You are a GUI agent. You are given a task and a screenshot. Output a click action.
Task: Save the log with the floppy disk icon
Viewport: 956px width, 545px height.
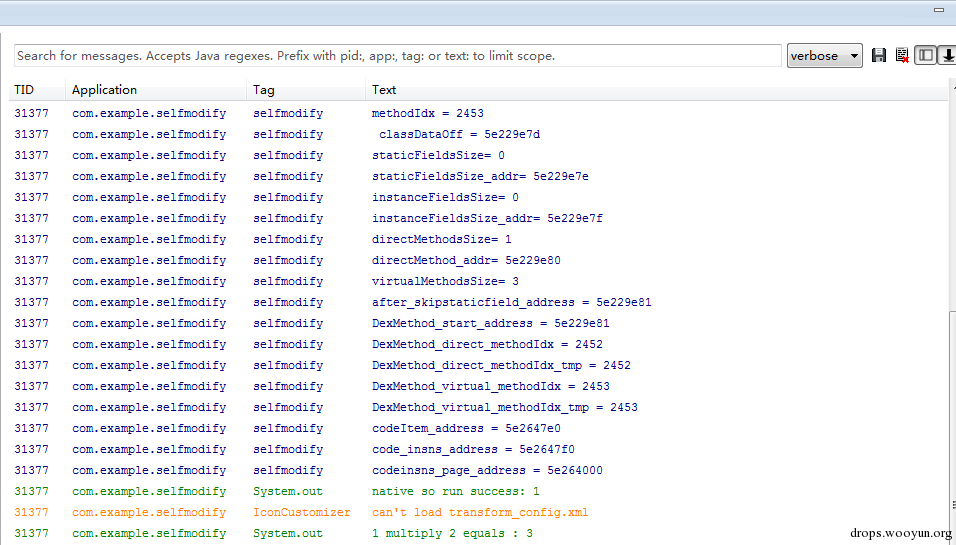coord(879,55)
